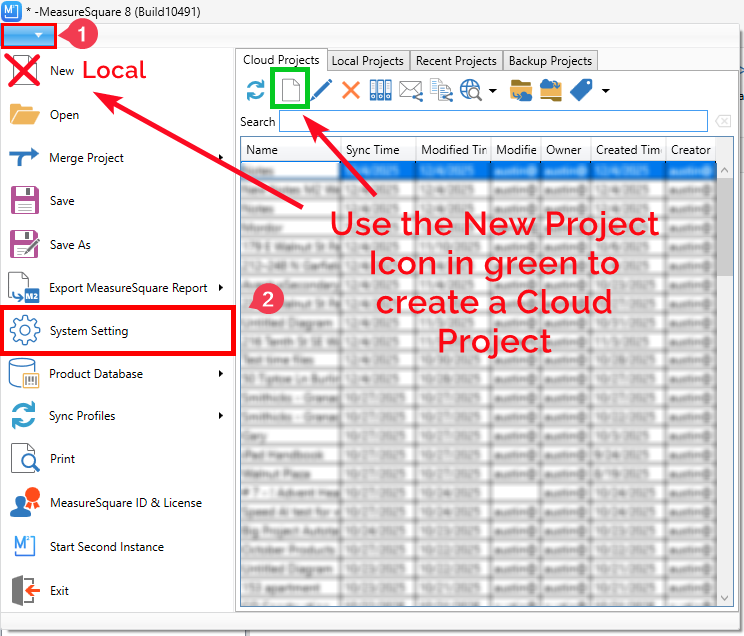Click the Exit door icon
This screenshot has height=636, width=744.
pyautogui.click(x=25, y=590)
